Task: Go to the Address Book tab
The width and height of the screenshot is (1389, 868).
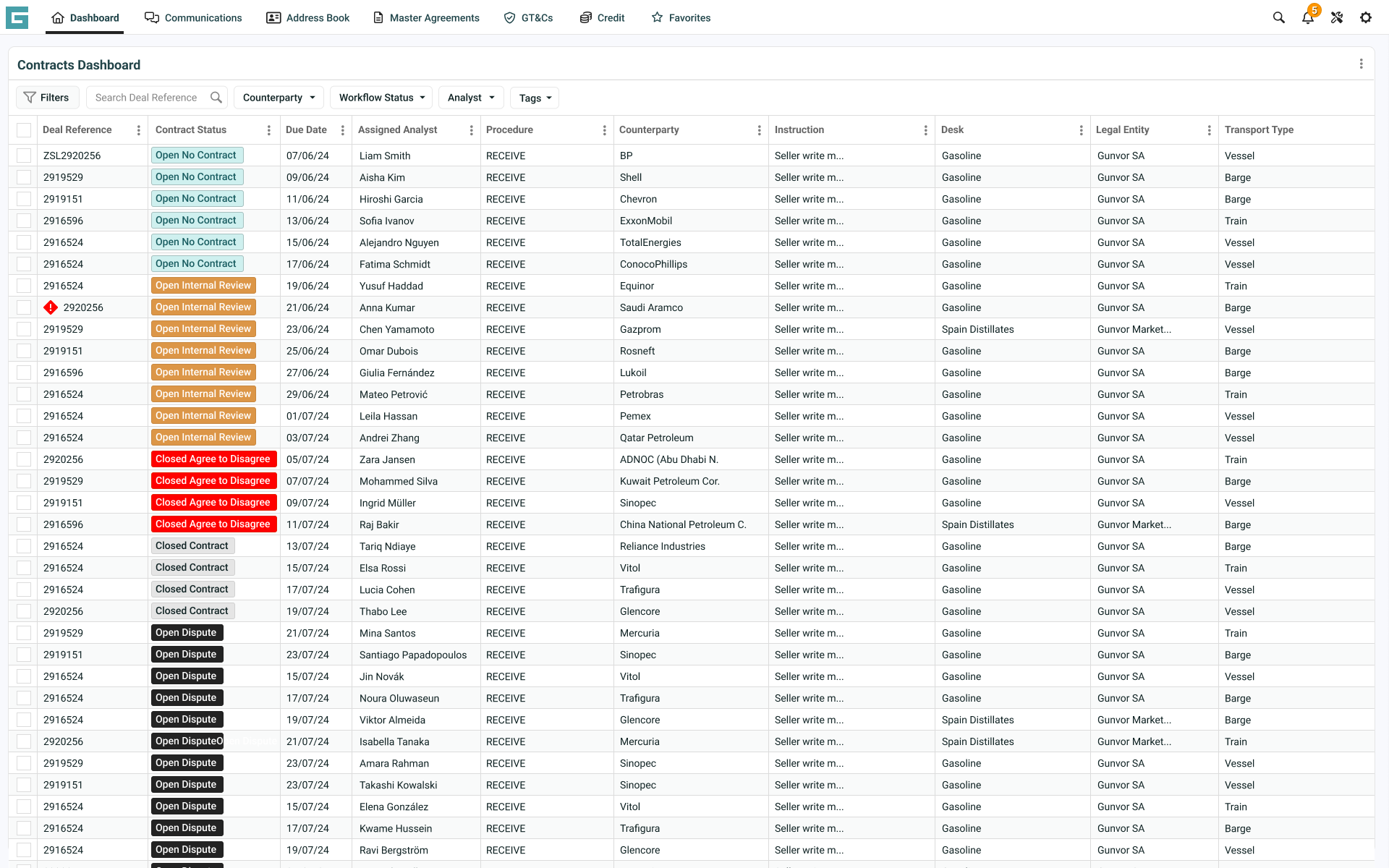Action: (x=308, y=18)
